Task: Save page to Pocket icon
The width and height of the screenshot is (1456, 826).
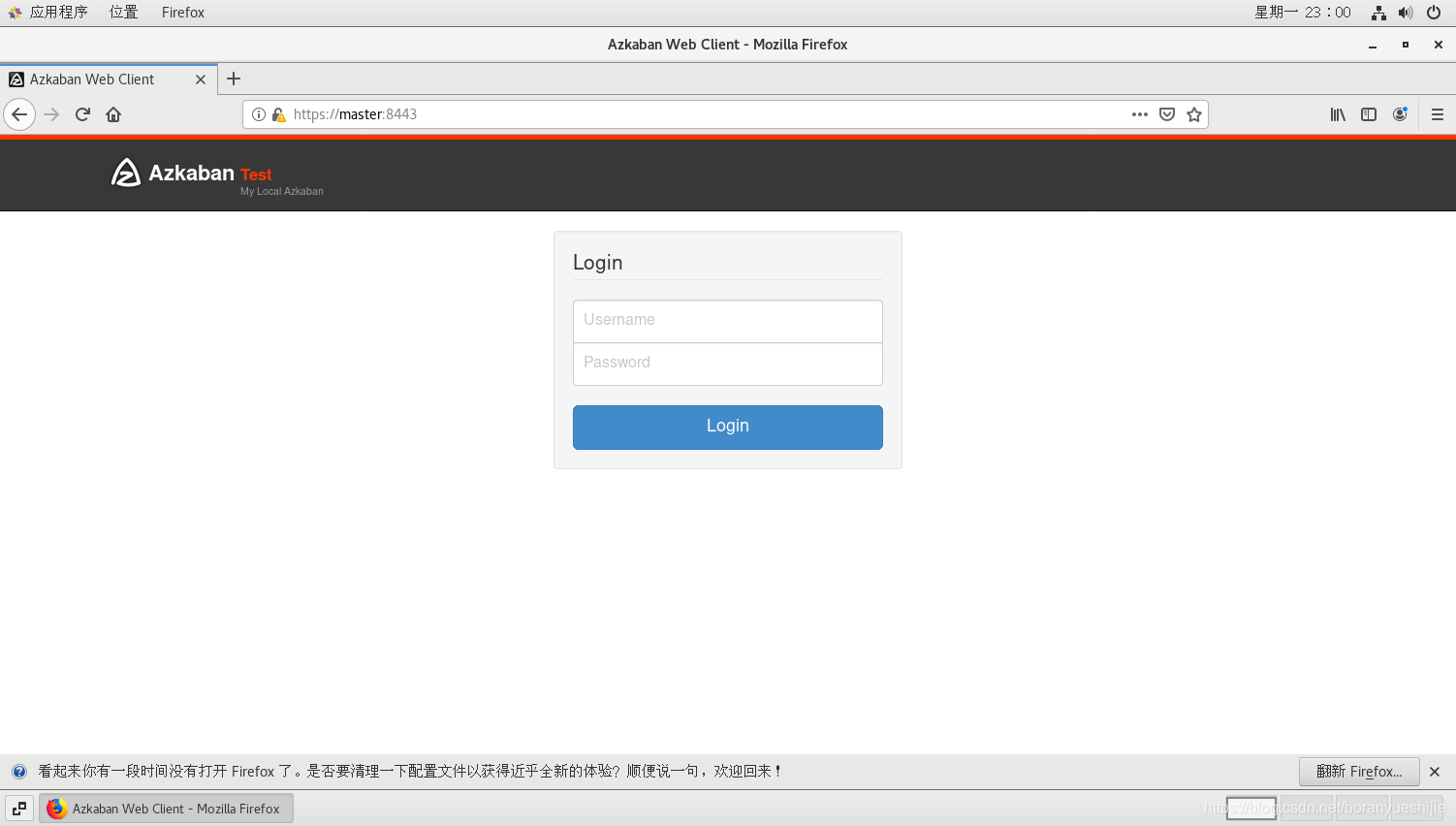Action: pyautogui.click(x=1167, y=114)
